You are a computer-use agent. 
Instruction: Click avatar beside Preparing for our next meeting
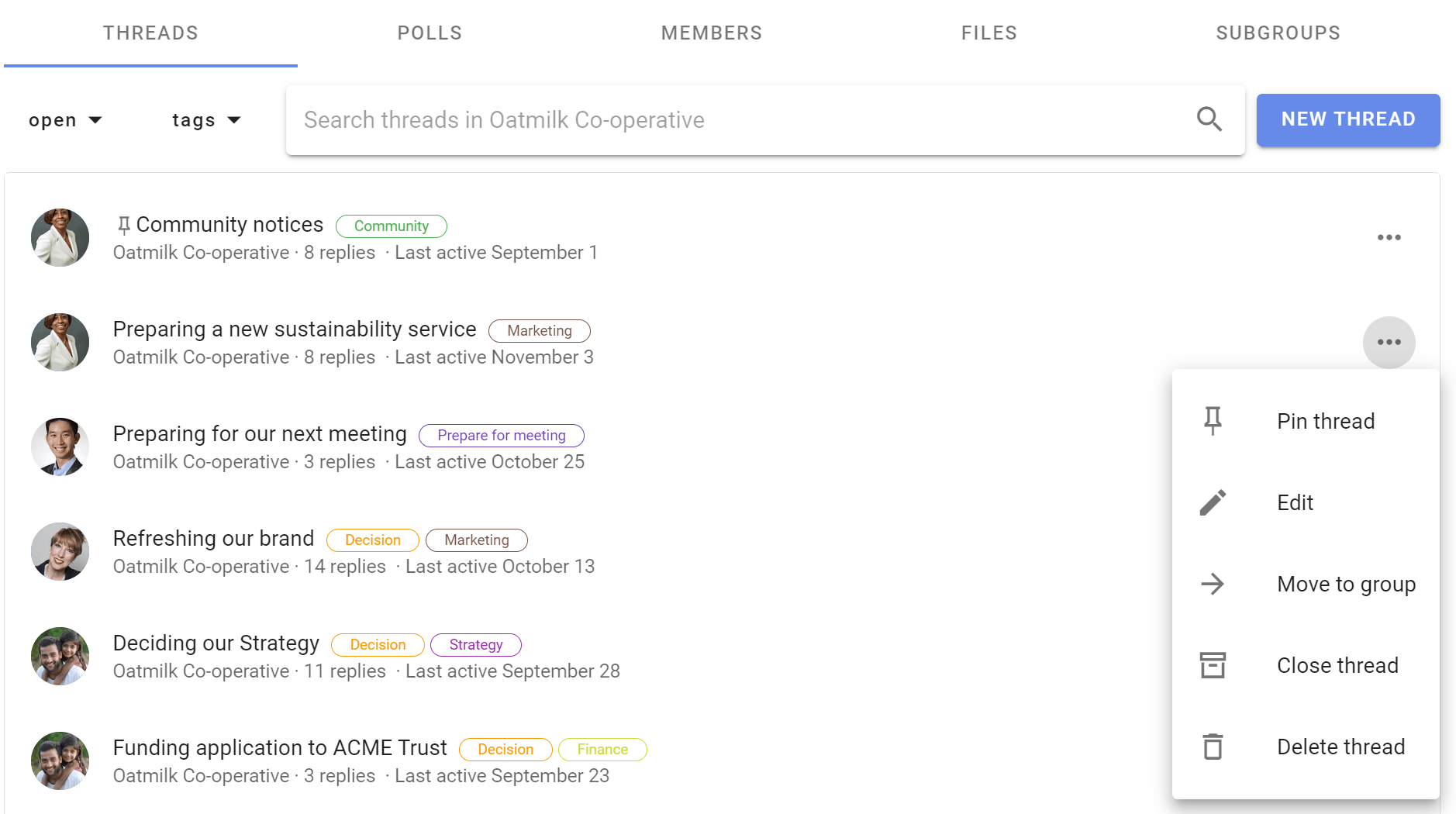tap(60, 447)
